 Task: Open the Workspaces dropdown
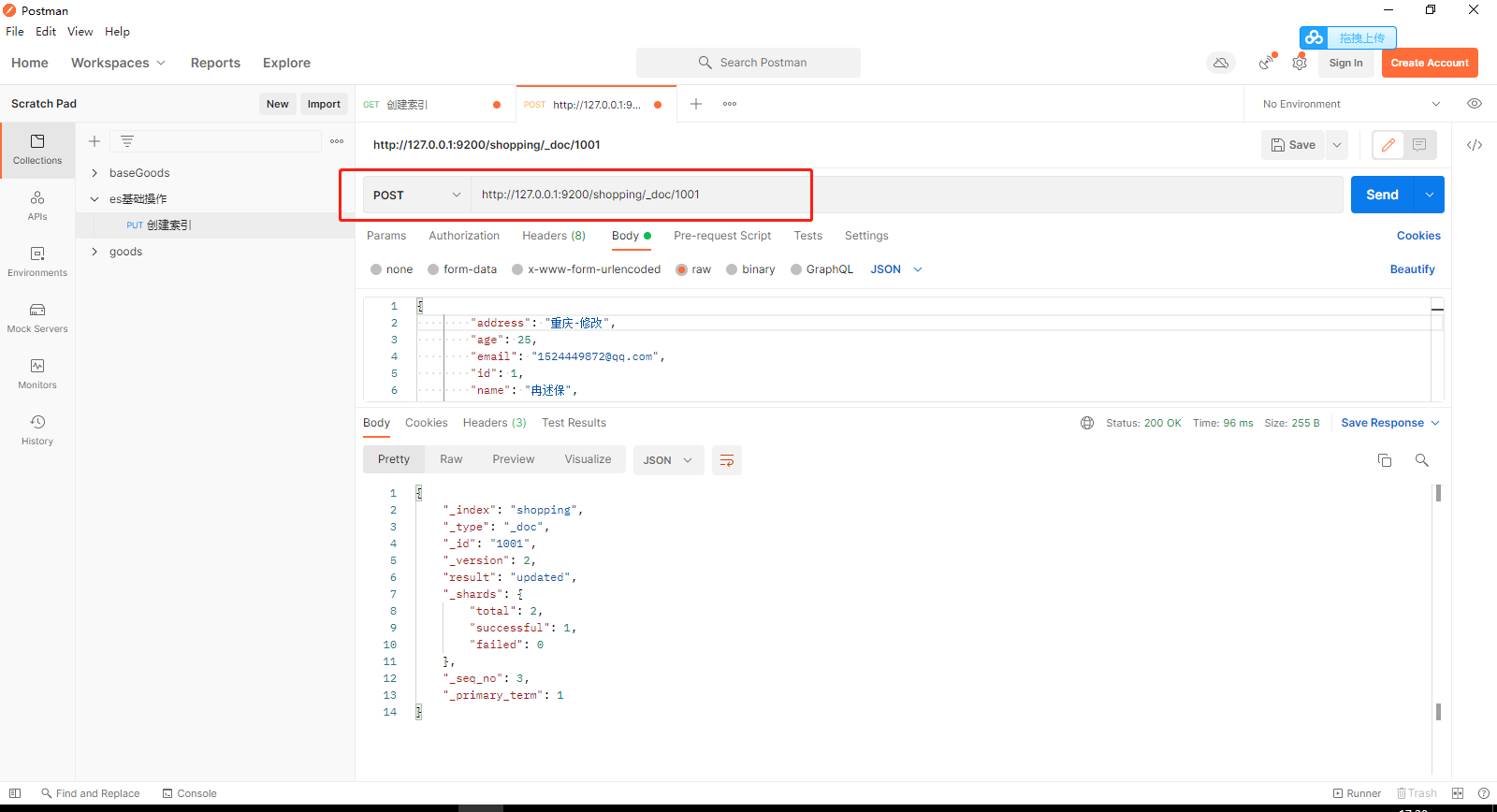(119, 63)
